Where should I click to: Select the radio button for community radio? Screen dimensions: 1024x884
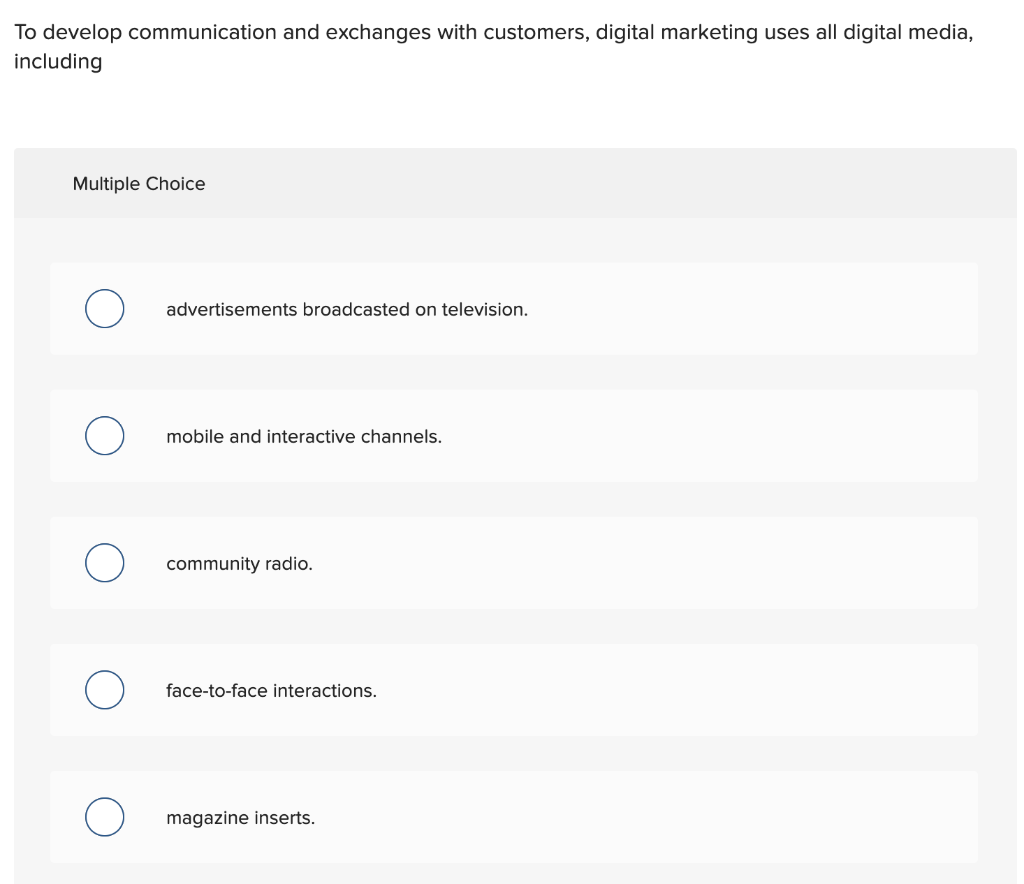(104, 562)
